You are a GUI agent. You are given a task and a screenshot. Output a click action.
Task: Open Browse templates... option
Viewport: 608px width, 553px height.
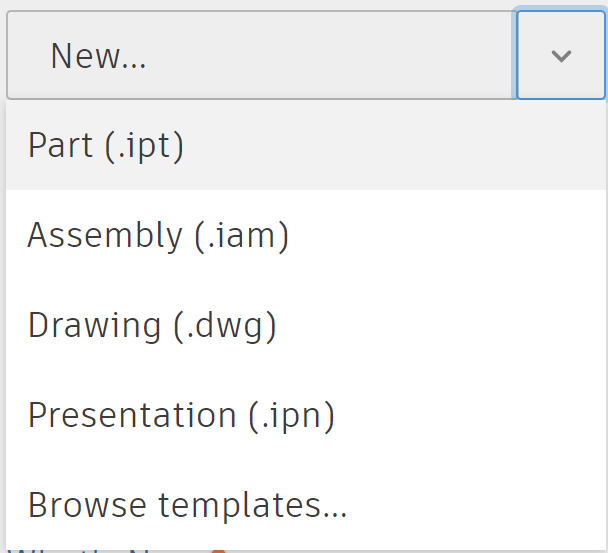coord(188,505)
